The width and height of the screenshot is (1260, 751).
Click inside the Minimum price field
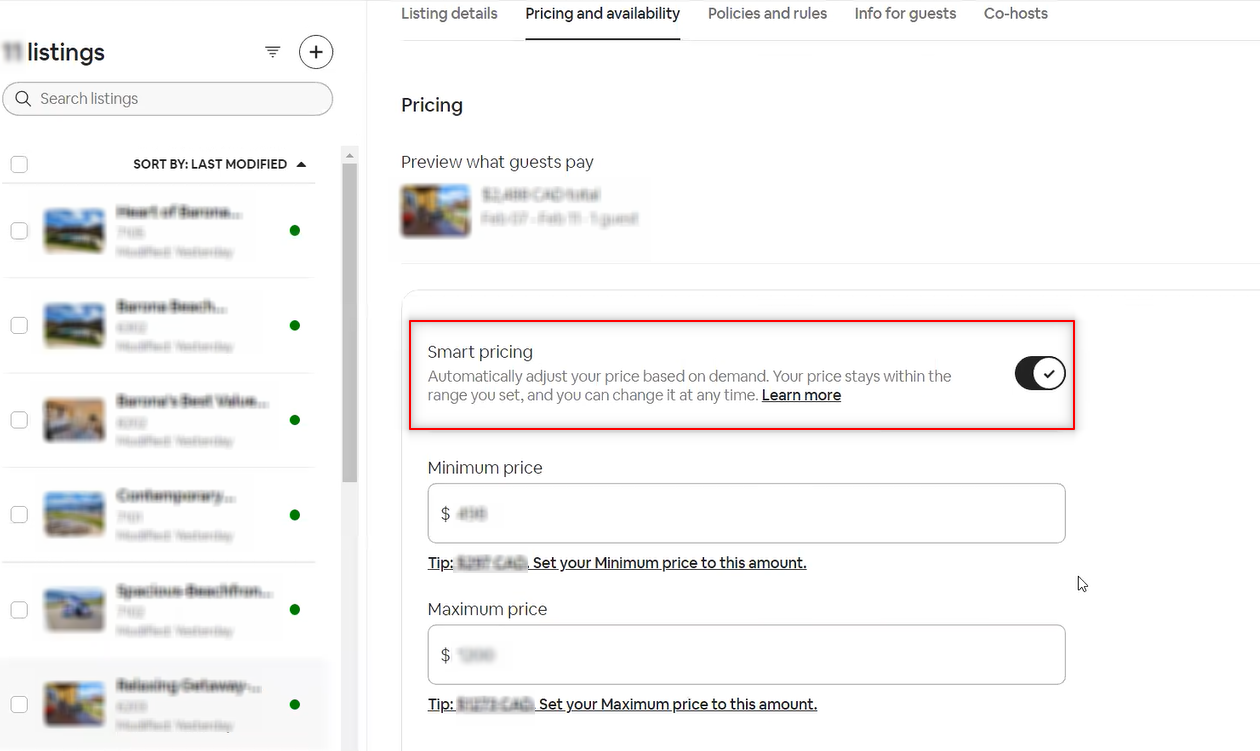tap(746, 514)
